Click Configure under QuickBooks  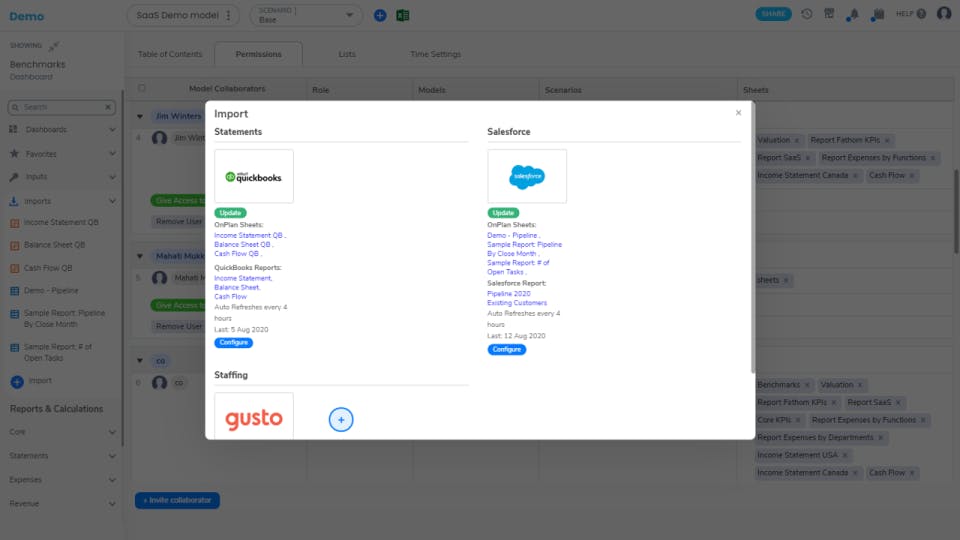tap(233, 343)
